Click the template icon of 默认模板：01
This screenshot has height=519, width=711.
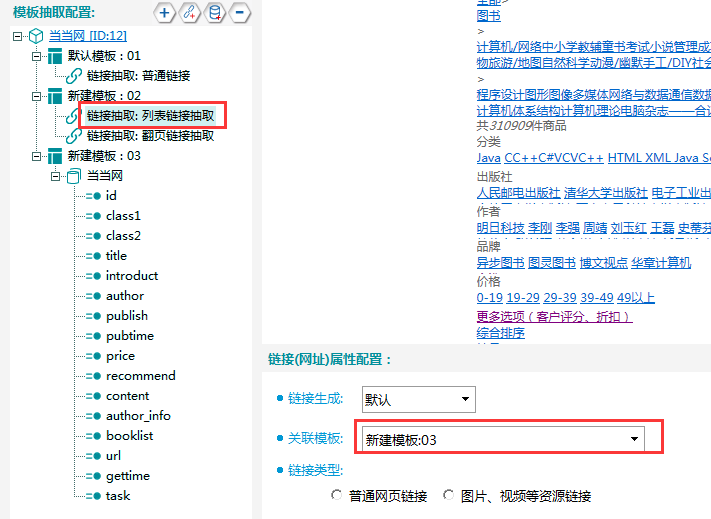pos(55,56)
